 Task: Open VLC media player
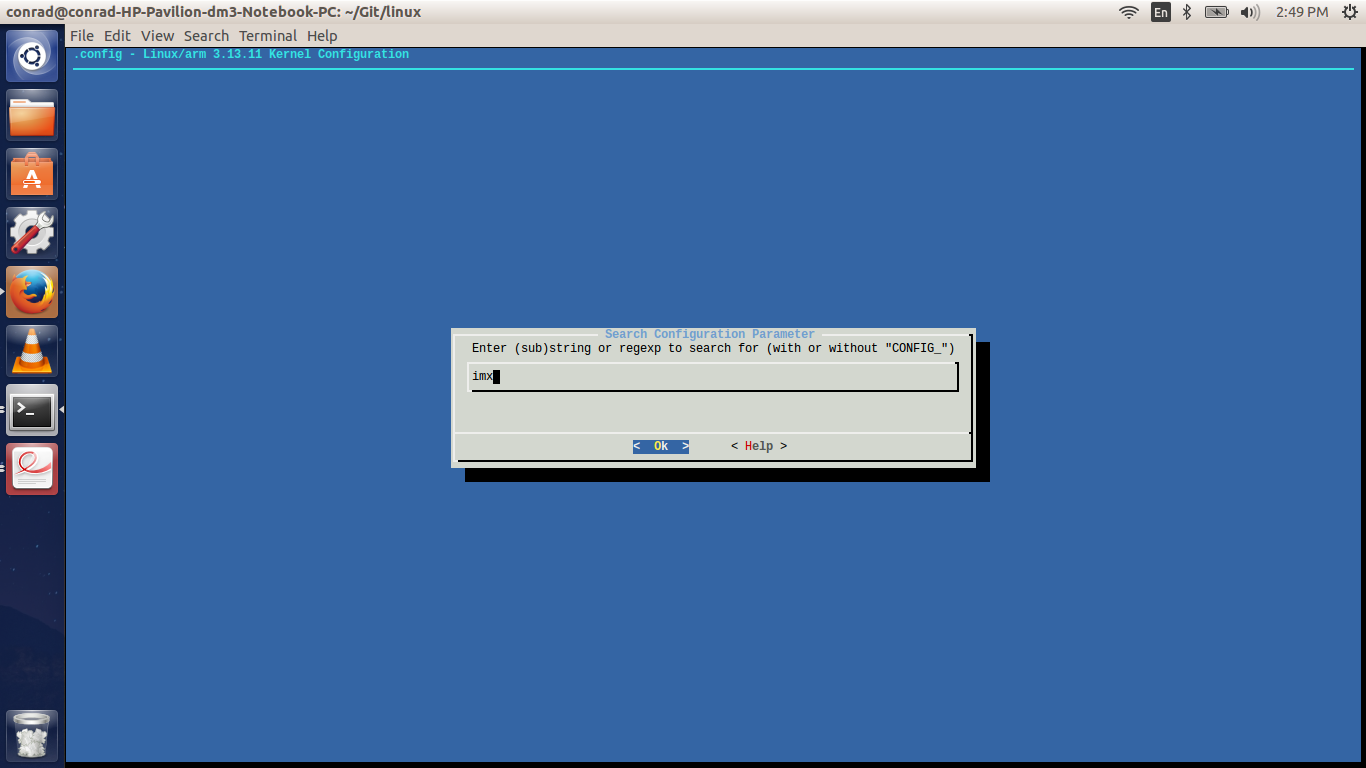click(31, 350)
